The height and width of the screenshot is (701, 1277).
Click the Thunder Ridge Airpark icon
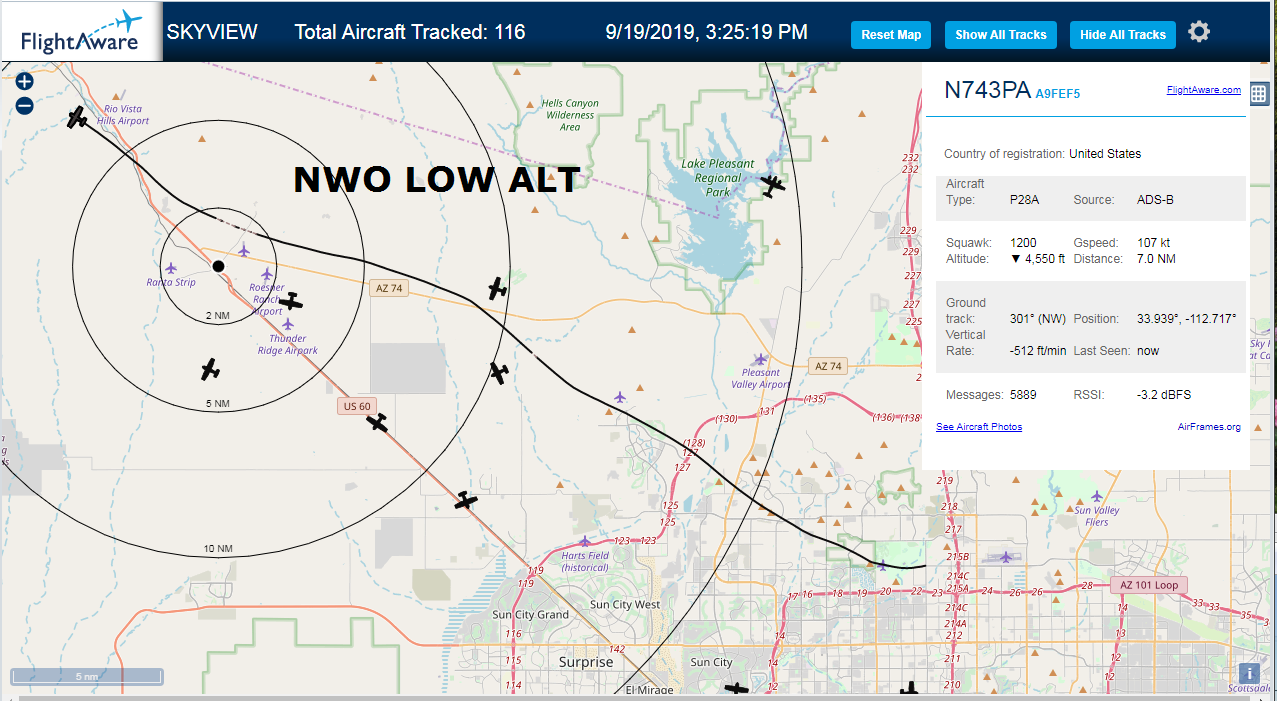288,324
